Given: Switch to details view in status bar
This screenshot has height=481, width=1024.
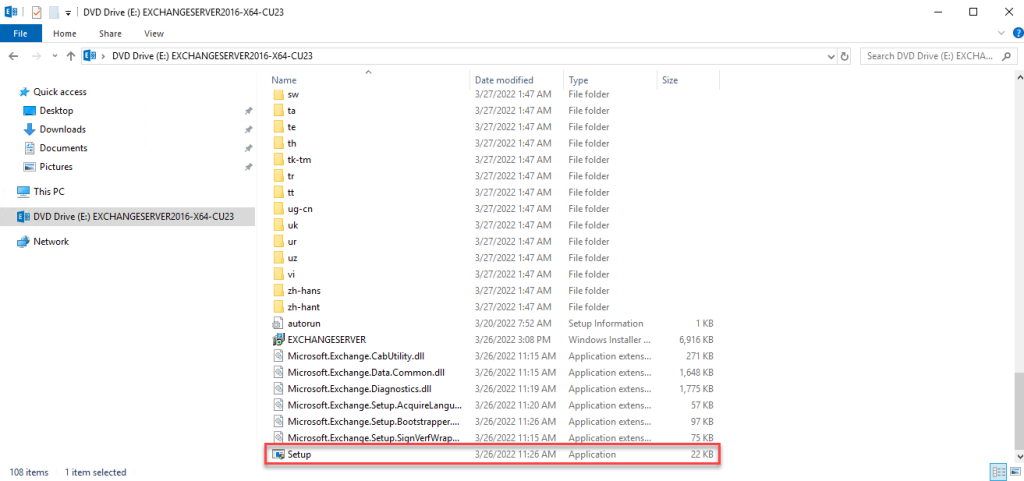Looking at the screenshot, I should click(996, 471).
